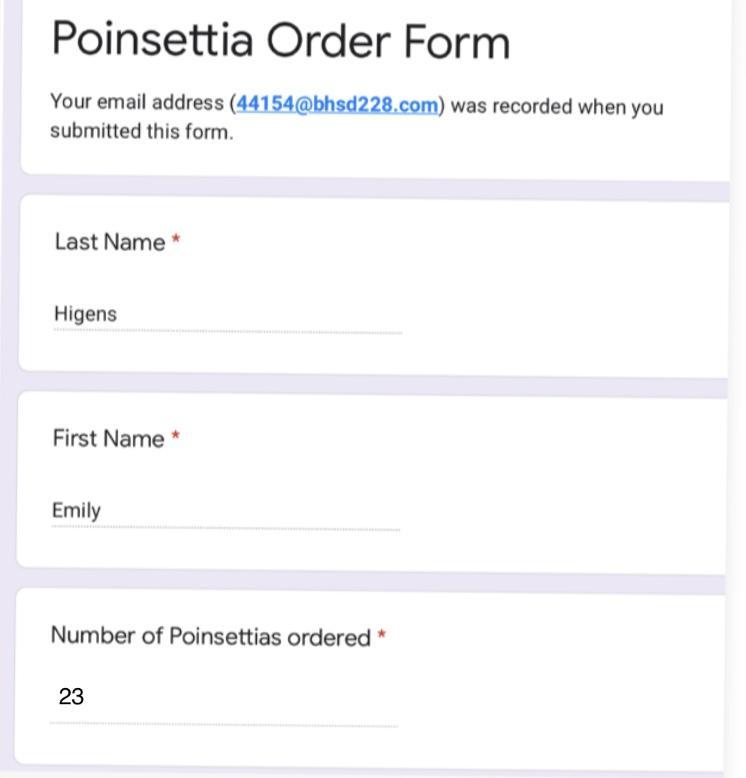The height and width of the screenshot is (778, 746).
Task: Click the red asterisk beside Last Name
Action: 176,239
